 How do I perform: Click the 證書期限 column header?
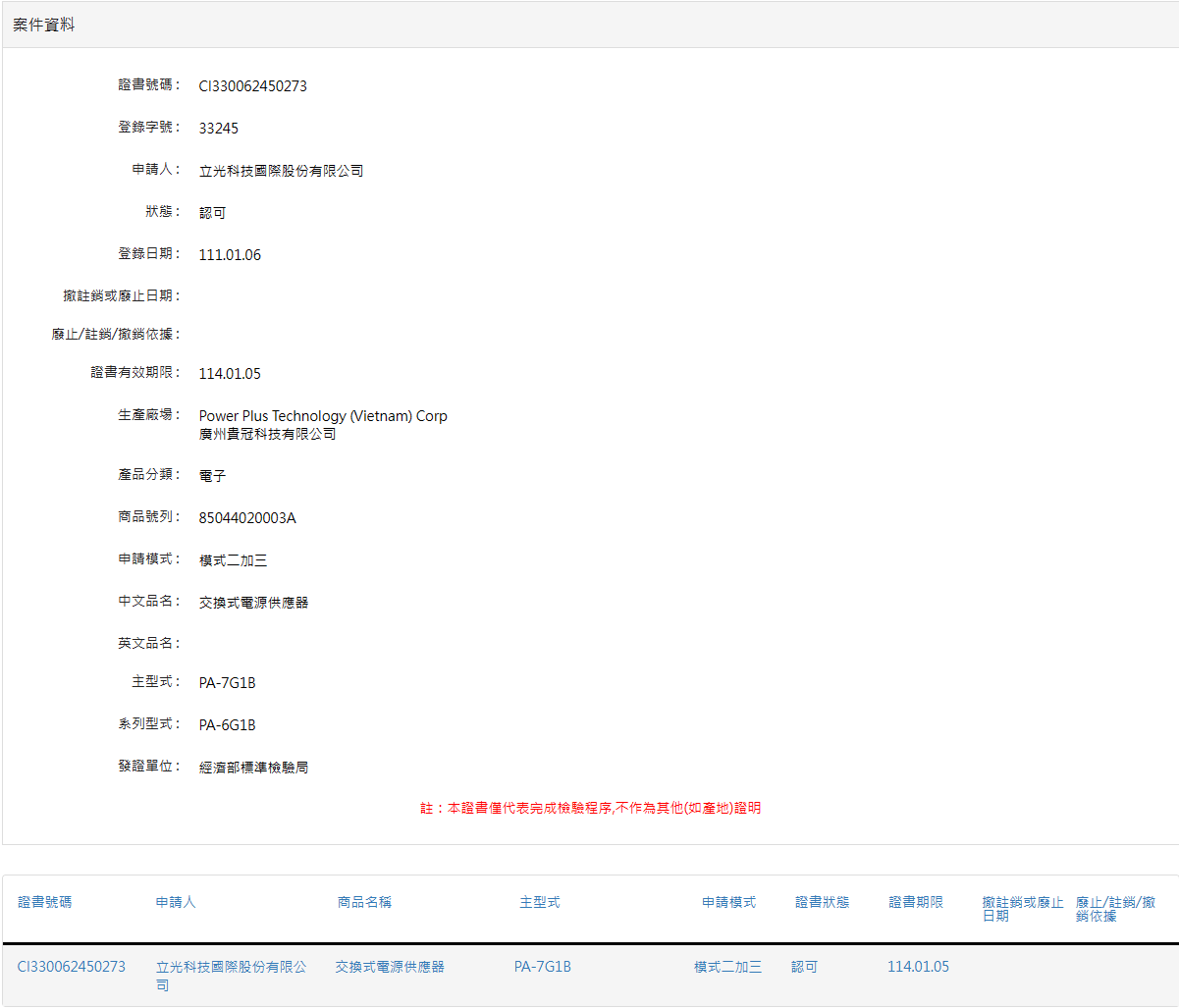pyautogui.click(x=916, y=902)
